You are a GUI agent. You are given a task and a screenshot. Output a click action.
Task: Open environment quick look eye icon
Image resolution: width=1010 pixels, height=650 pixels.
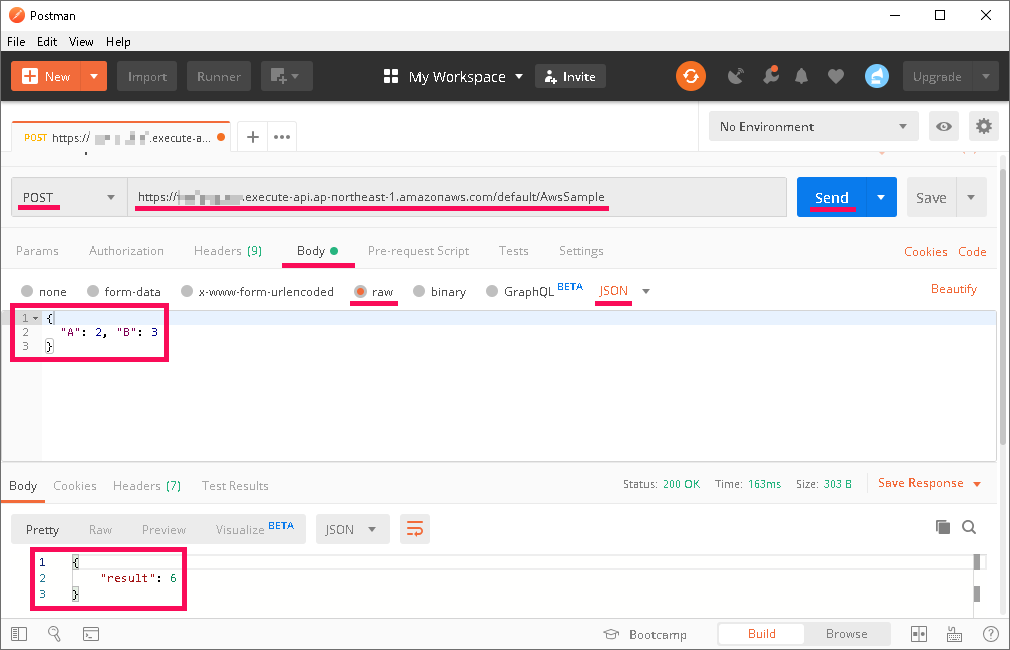pyautogui.click(x=944, y=126)
